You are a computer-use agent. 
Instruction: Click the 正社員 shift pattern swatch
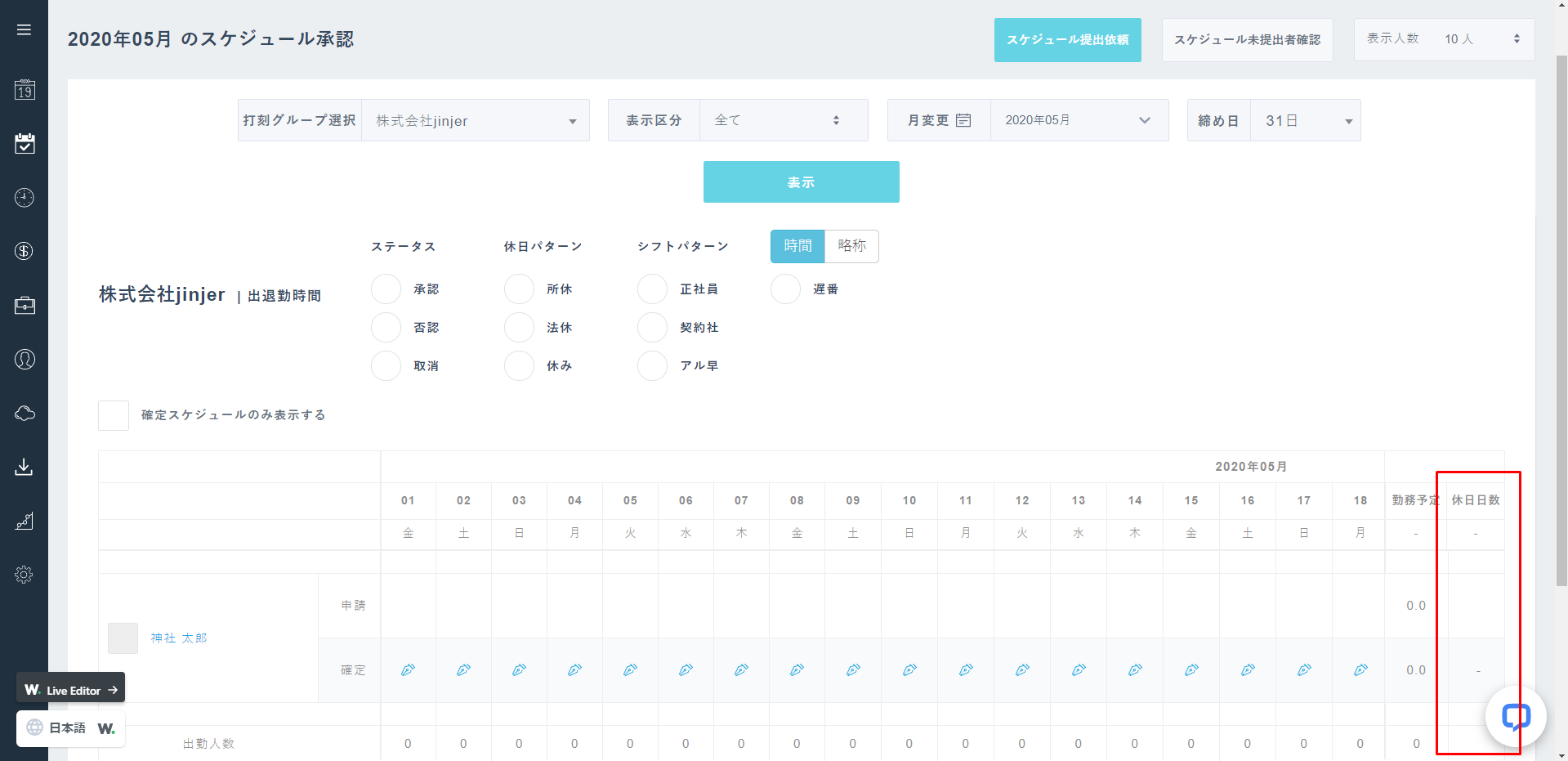pyautogui.click(x=652, y=289)
